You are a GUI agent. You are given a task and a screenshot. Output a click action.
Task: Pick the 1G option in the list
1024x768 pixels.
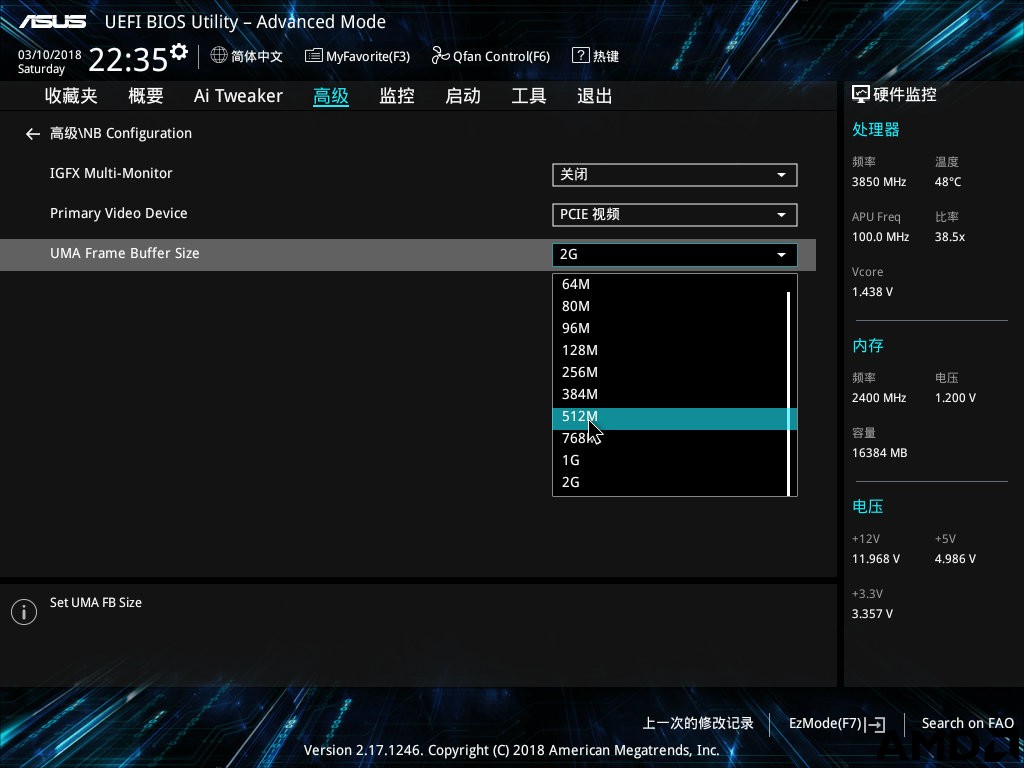tap(670, 460)
